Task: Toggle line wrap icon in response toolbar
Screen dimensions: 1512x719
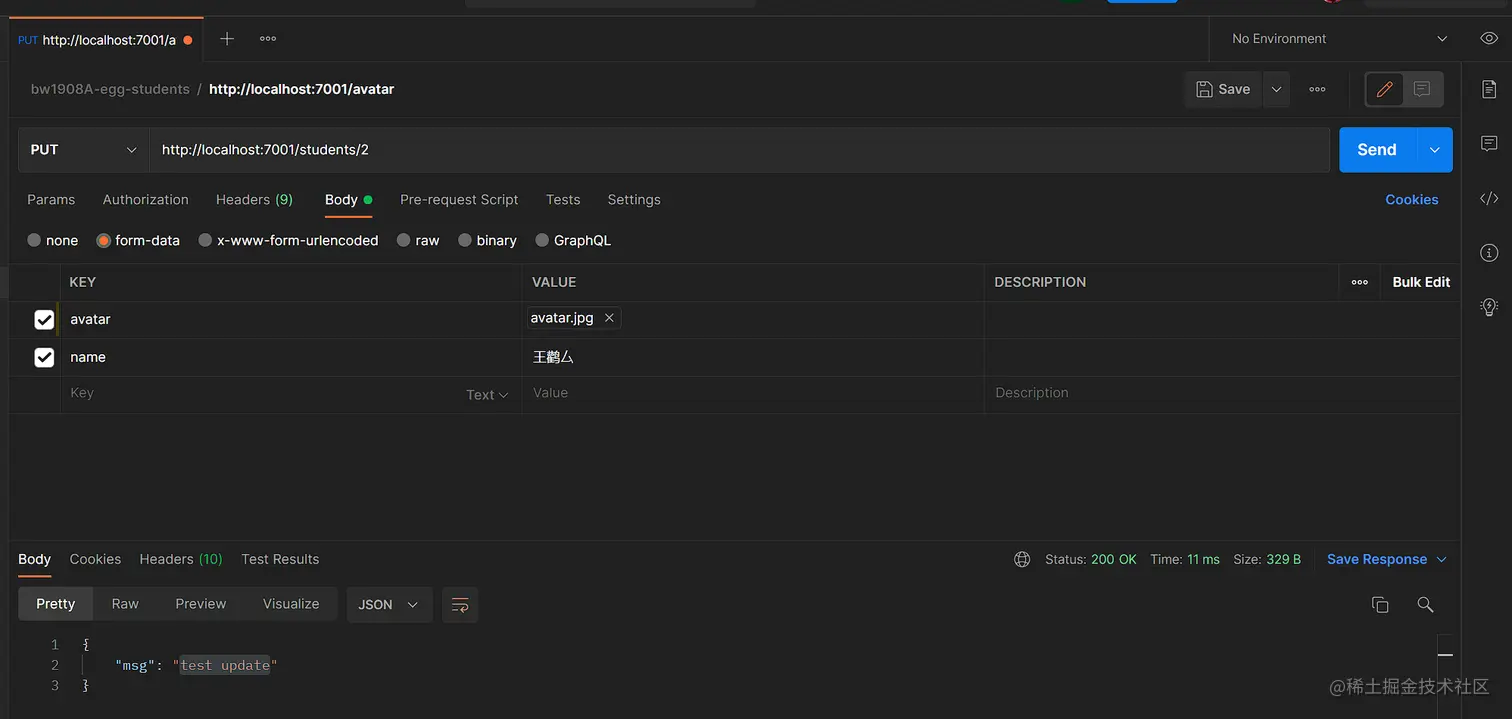Action: click(x=460, y=605)
